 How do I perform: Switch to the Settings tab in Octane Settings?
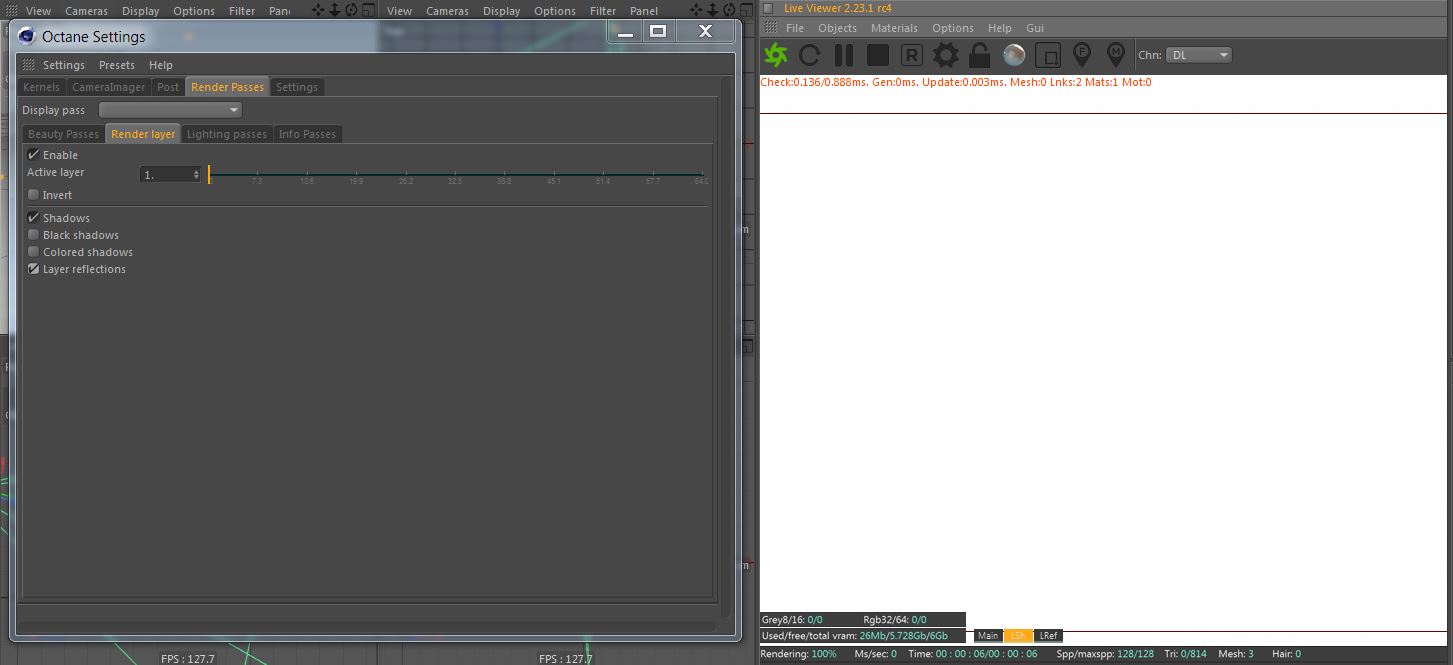(297, 87)
